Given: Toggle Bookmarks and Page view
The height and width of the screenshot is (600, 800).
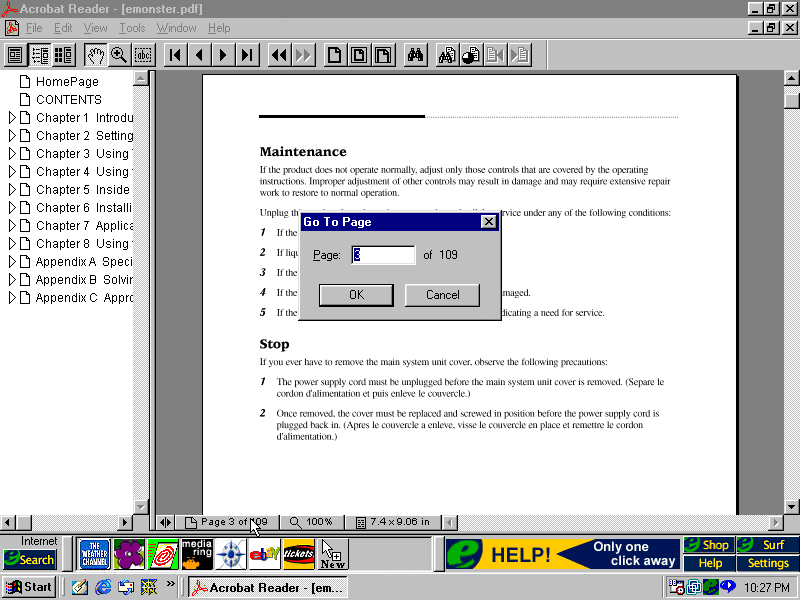Looking at the screenshot, I should 39,55.
